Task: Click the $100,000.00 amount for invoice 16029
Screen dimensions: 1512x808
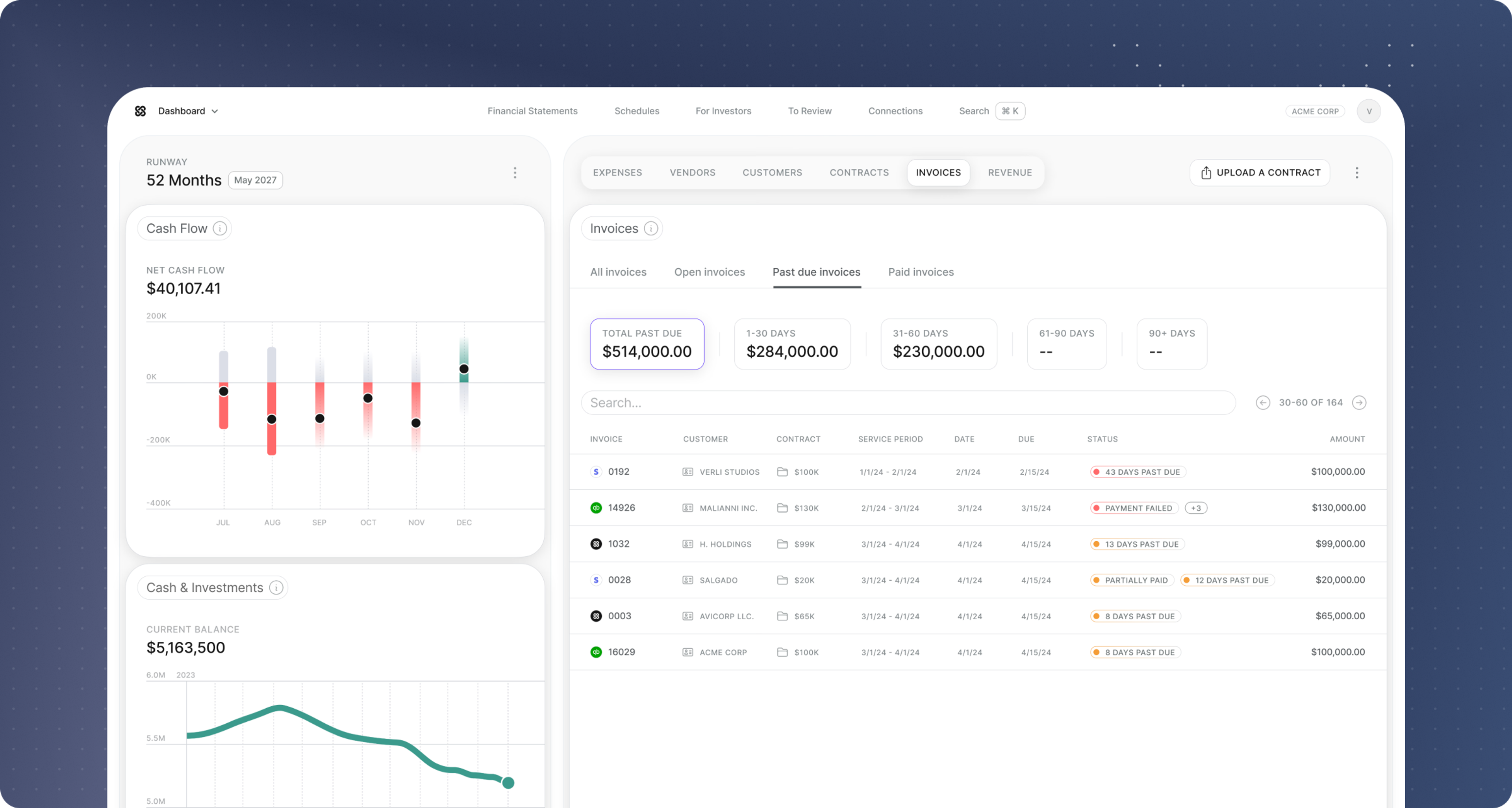Action: pyautogui.click(x=1338, y=652)
